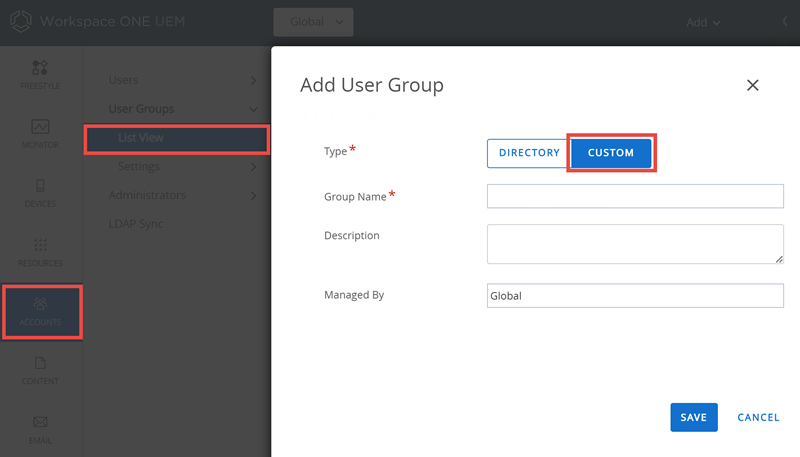Expand the Administrators submenu chevron
The width and height of the screenshot is (800, 457).
(x=254, y=195)
